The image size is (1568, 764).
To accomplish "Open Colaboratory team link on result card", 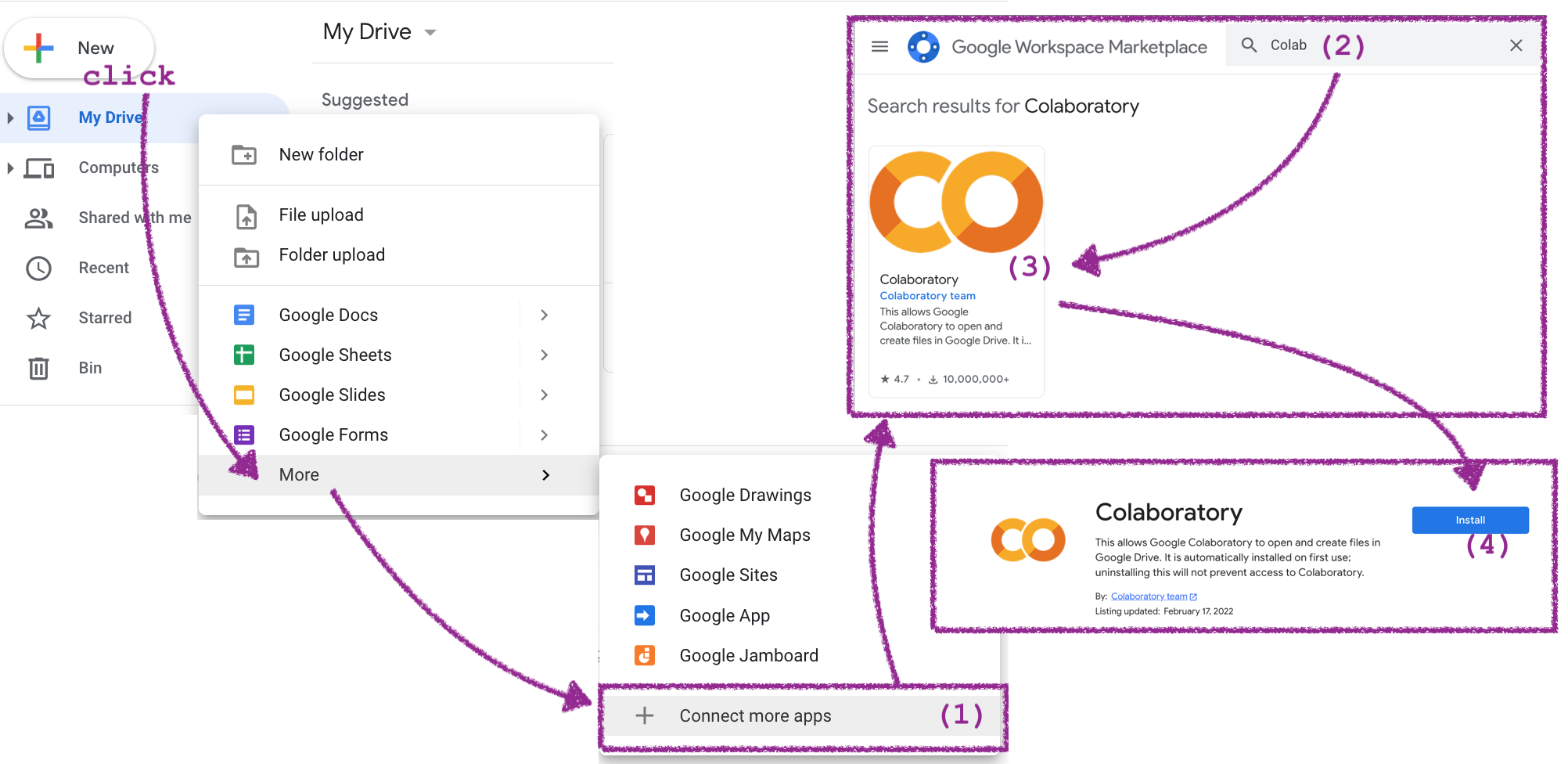I will (927, 296).
